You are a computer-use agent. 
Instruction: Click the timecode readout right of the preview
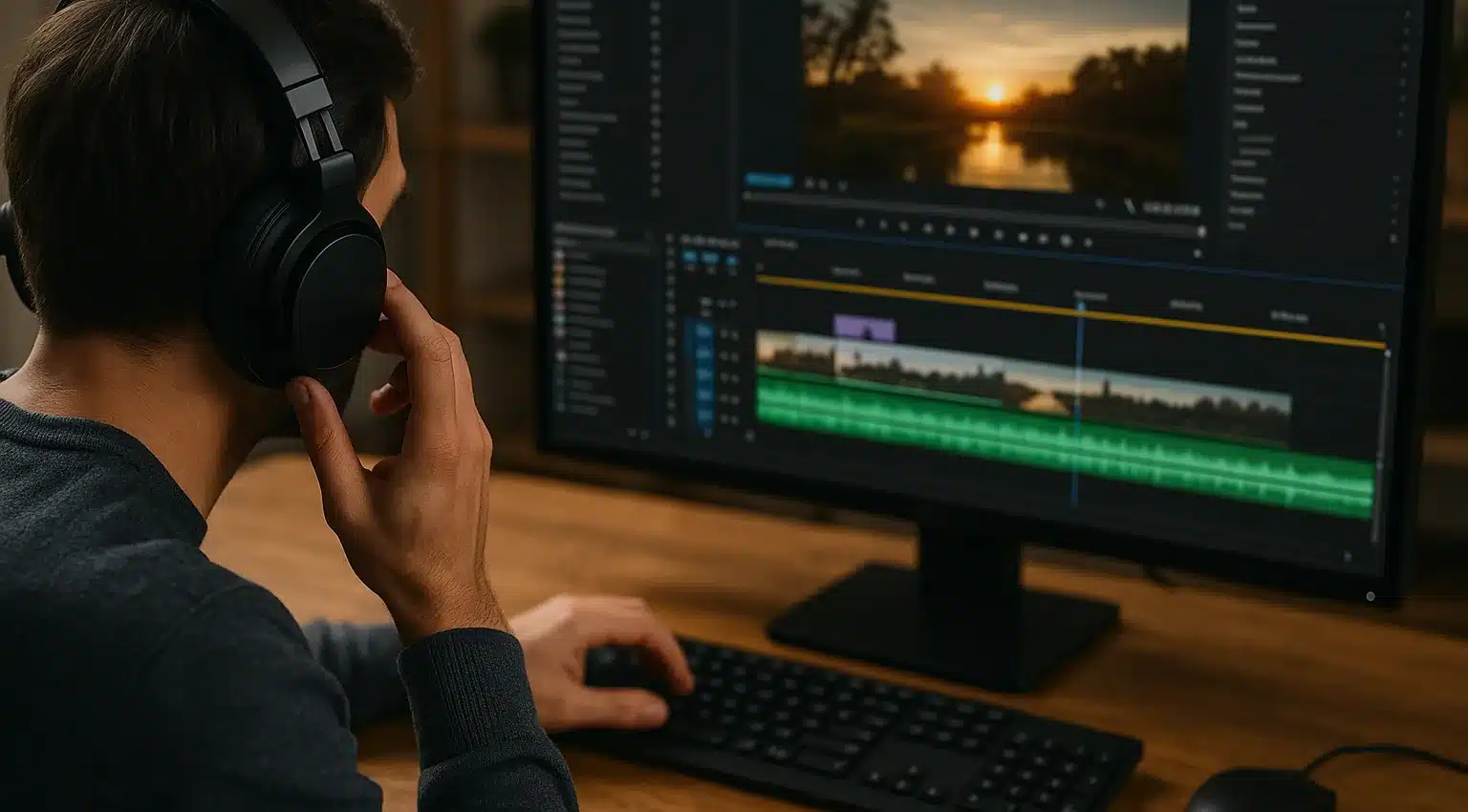coord(1172,209)
